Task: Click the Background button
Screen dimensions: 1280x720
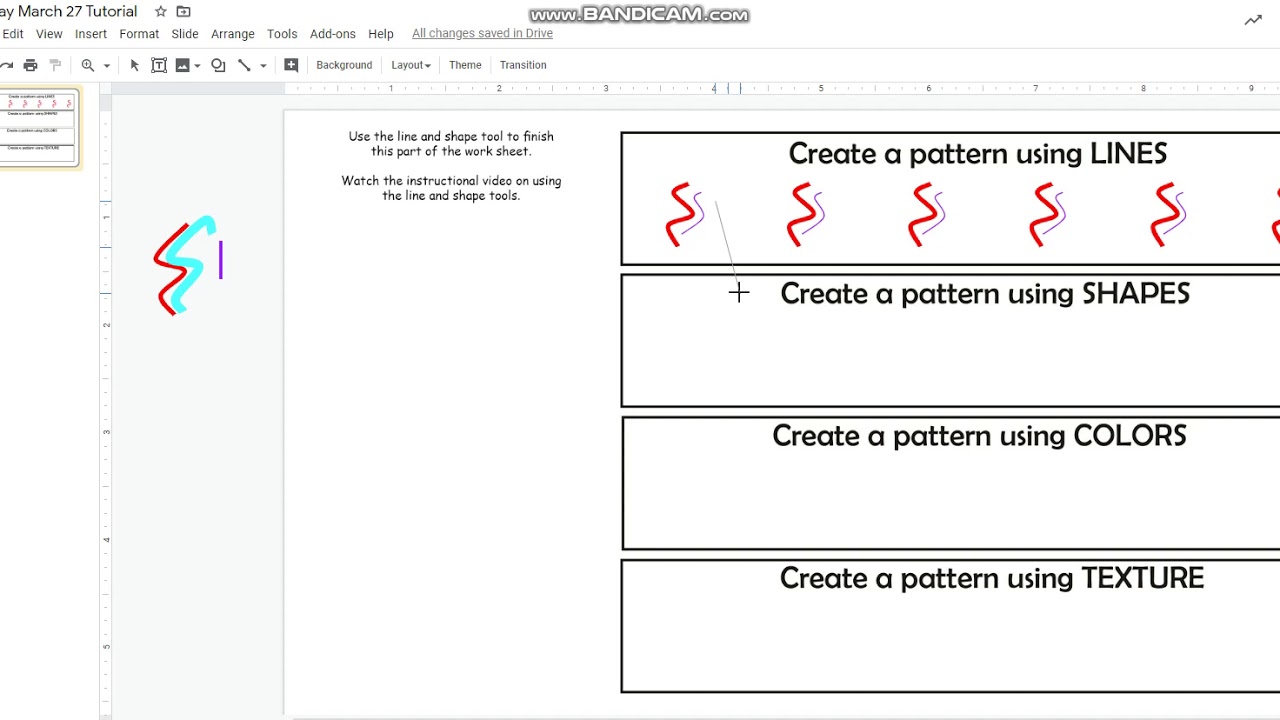Action: (x=344, y=65)
